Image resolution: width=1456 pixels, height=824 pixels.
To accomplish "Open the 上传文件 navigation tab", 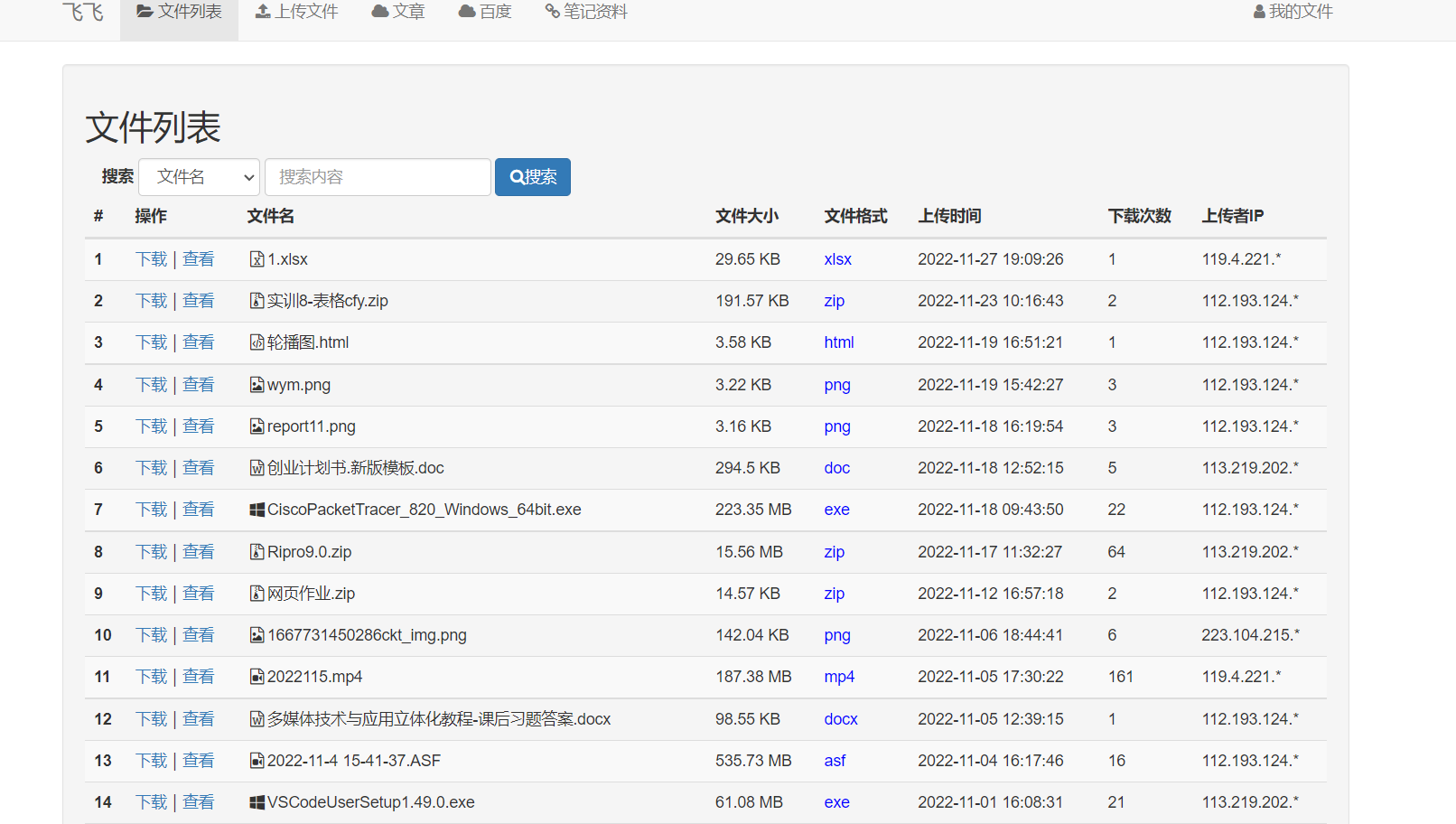I will click(296, 12).
